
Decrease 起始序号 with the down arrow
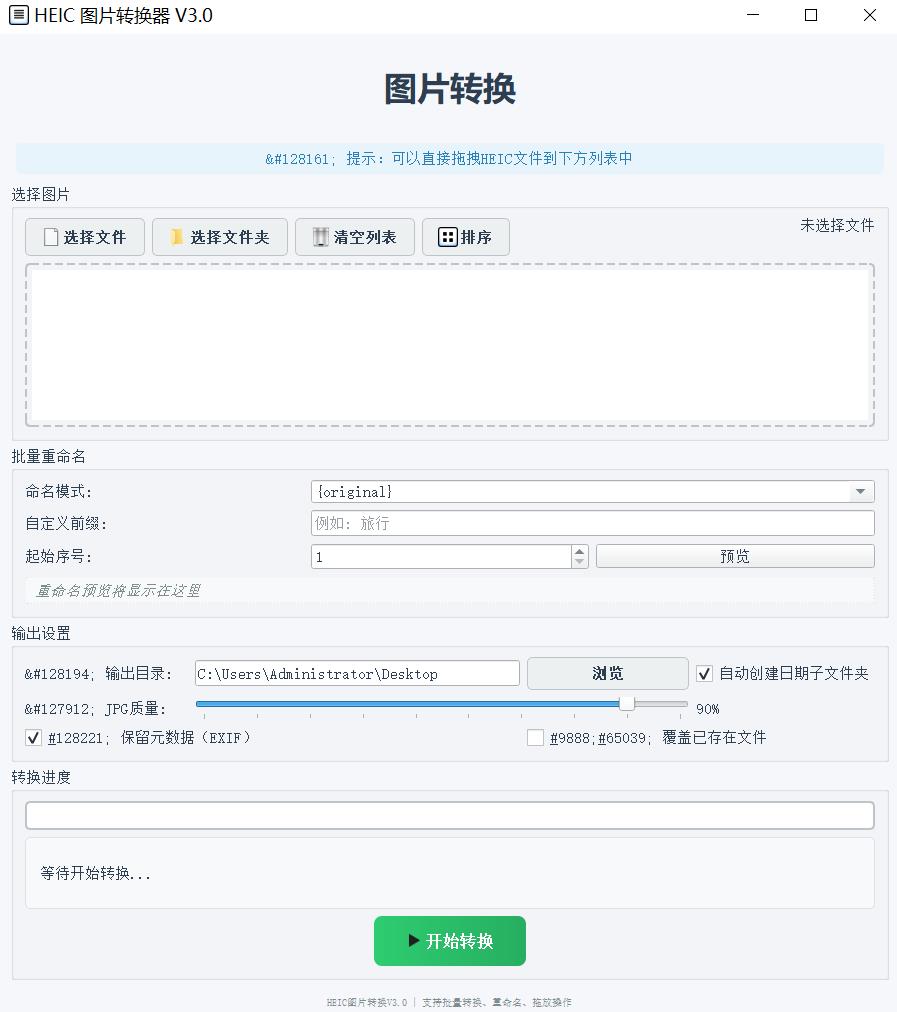coord(580,562)
